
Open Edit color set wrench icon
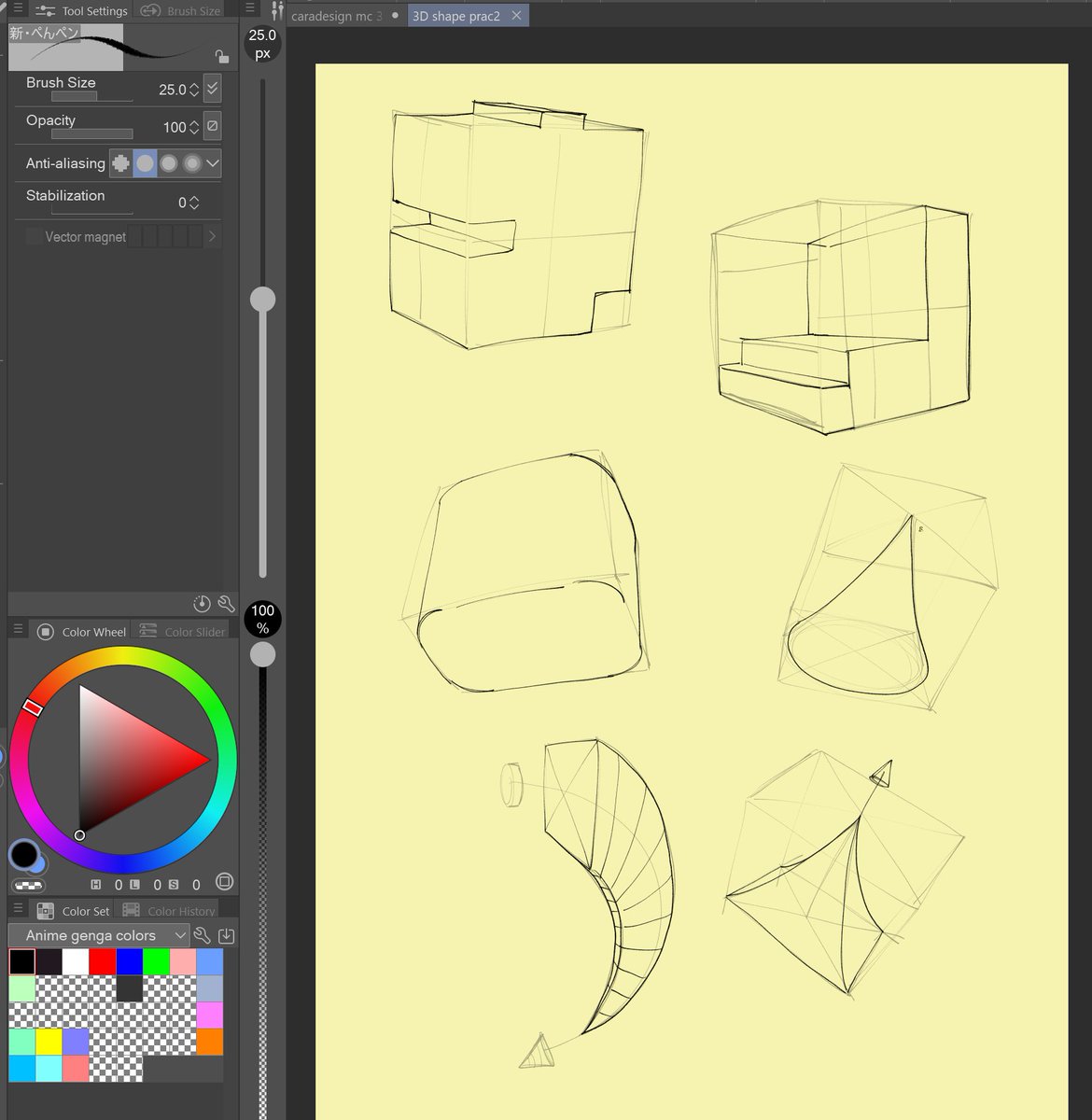203,935
